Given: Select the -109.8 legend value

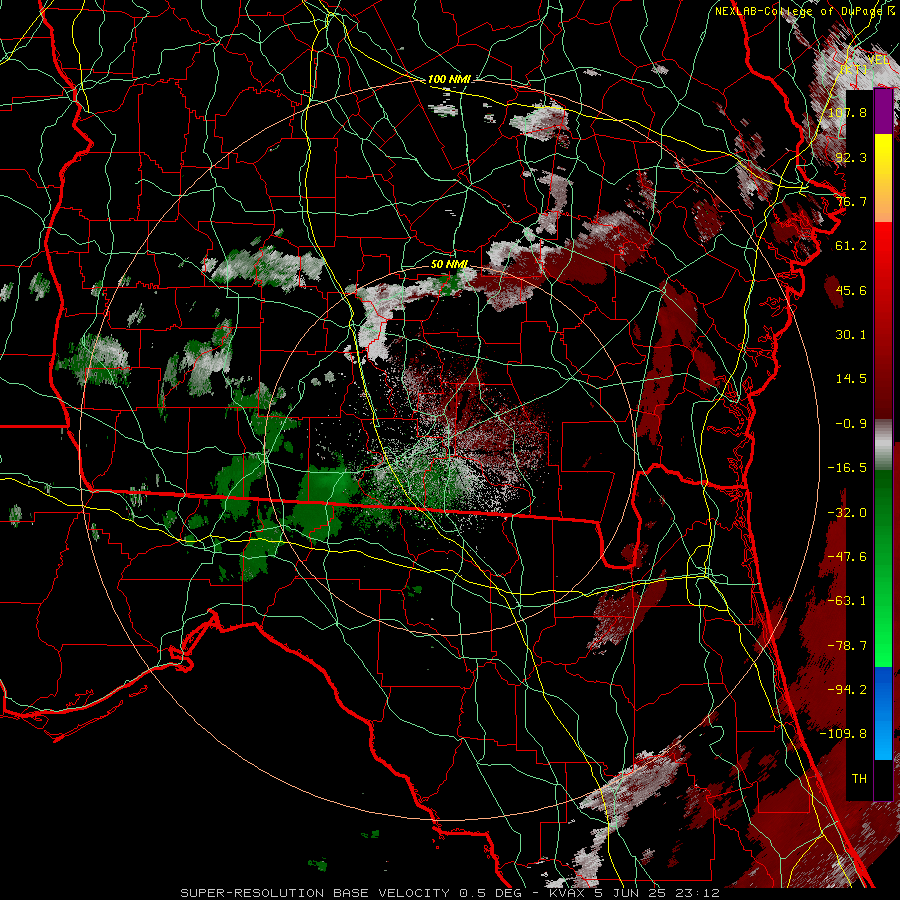Looking at the screenshot, I should pos(843,734).
